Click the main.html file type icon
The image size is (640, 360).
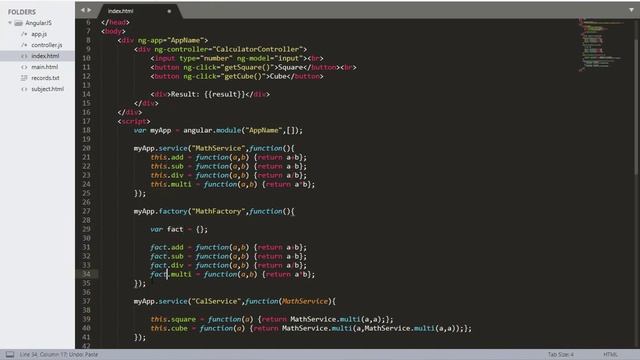(x=24, y=67)
